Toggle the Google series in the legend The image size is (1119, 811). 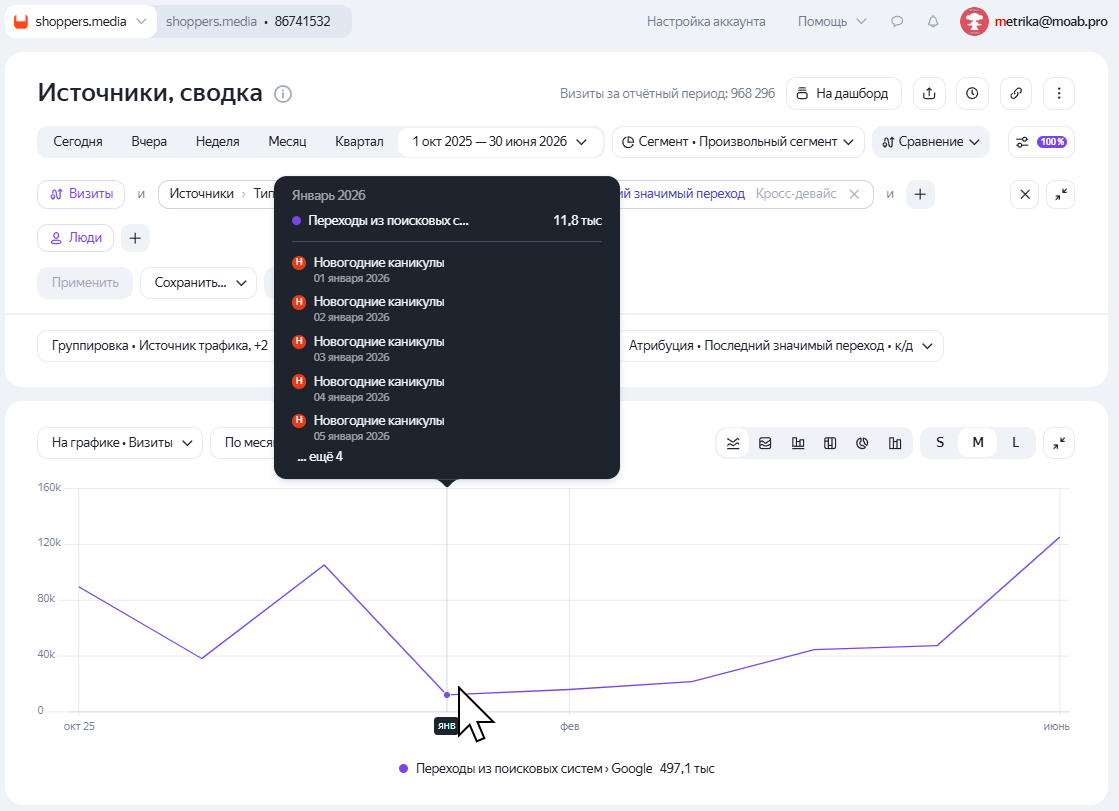coord(556,768)
